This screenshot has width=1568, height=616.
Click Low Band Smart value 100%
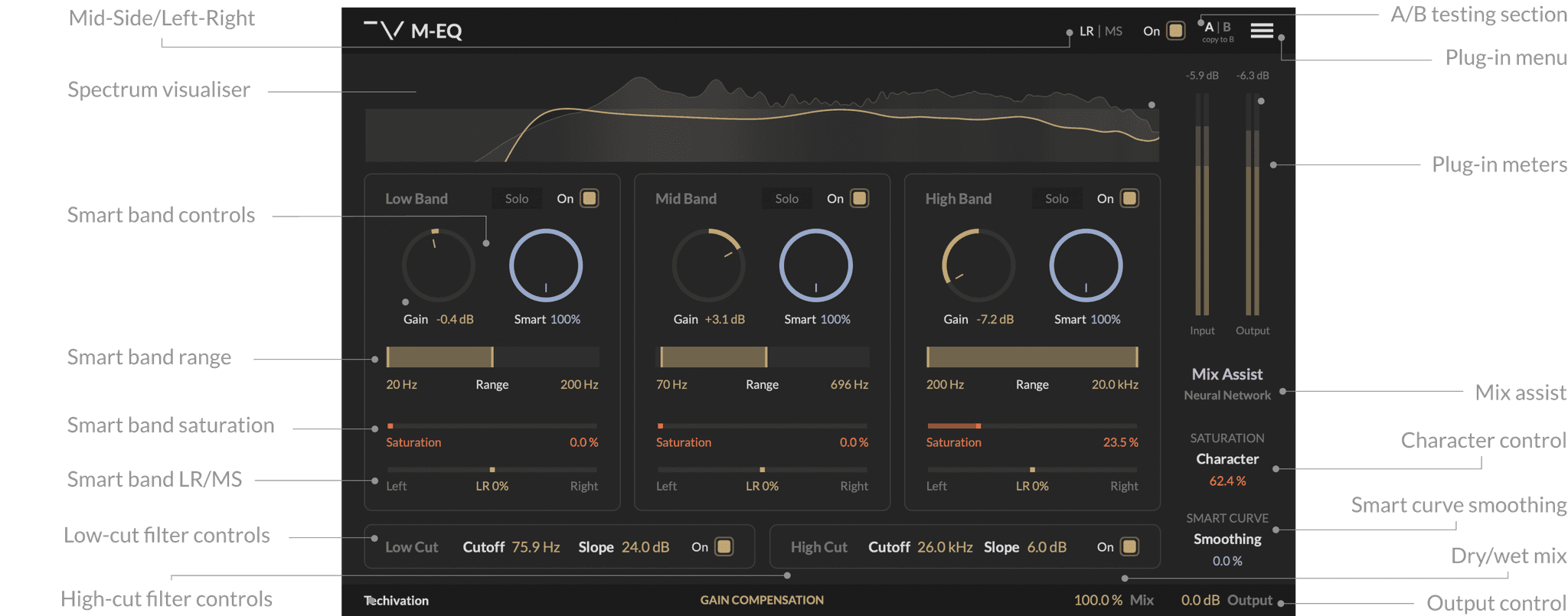(x=565, y=319)
